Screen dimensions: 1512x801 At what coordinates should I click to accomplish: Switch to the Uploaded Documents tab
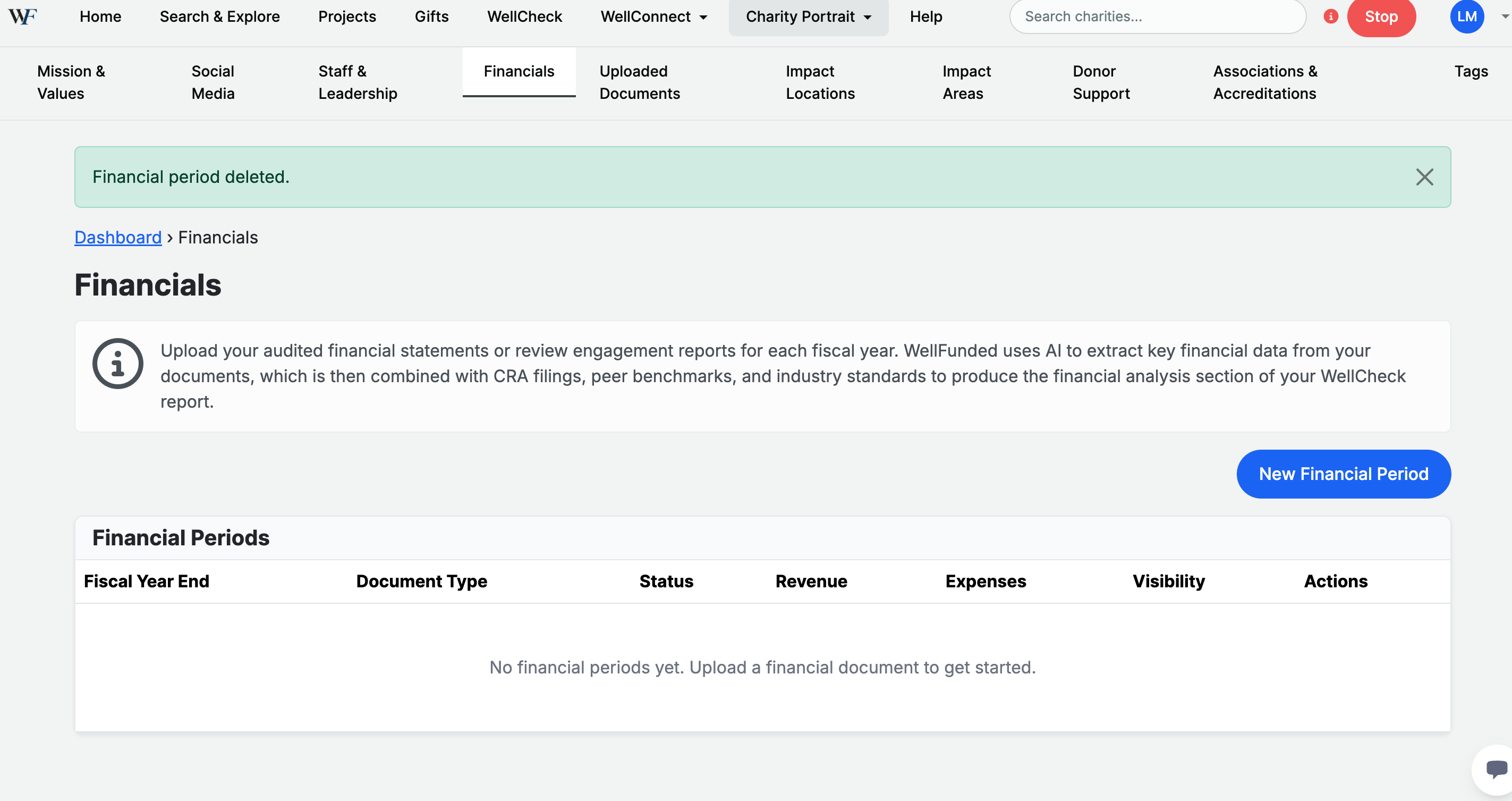point(639,82)
